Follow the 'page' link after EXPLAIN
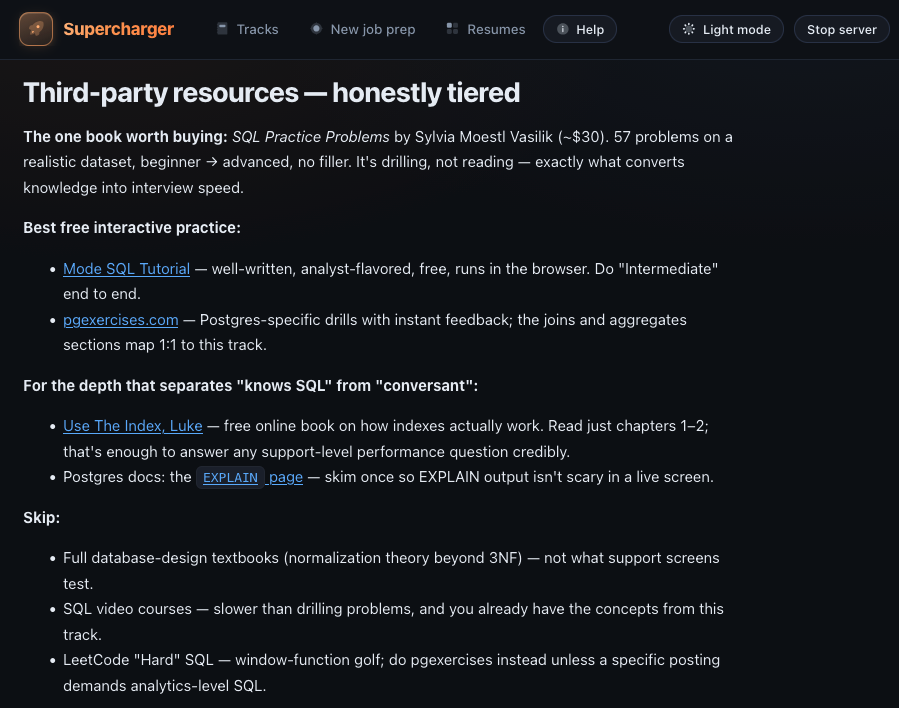The image size is (899, 708). pos(286,477)
